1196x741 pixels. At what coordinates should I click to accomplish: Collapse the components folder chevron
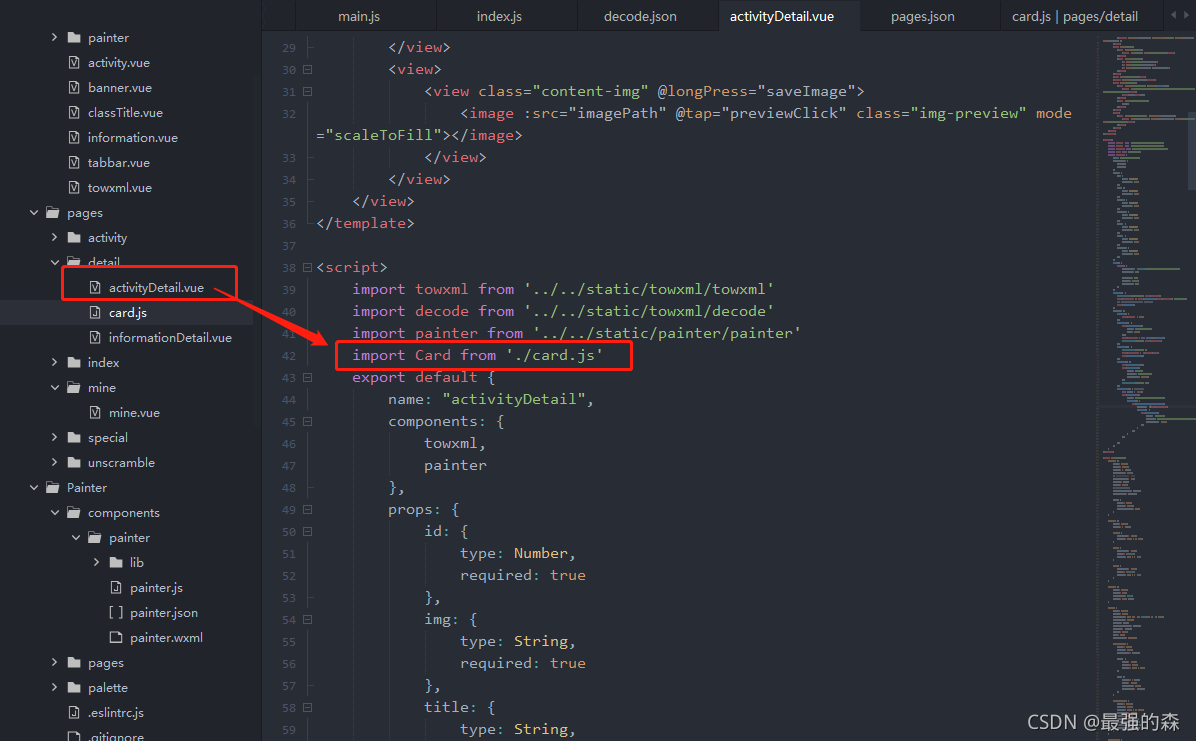(54, 513)
